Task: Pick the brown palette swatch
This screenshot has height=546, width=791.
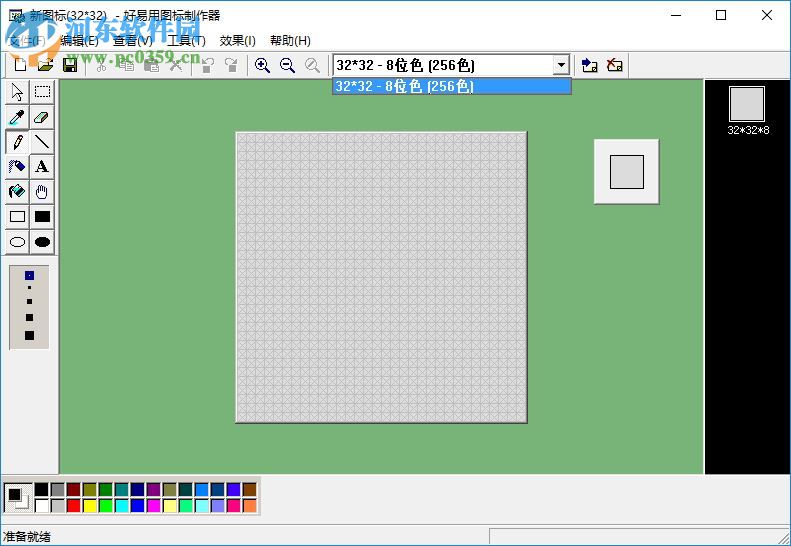Action: tap(250, 489)
